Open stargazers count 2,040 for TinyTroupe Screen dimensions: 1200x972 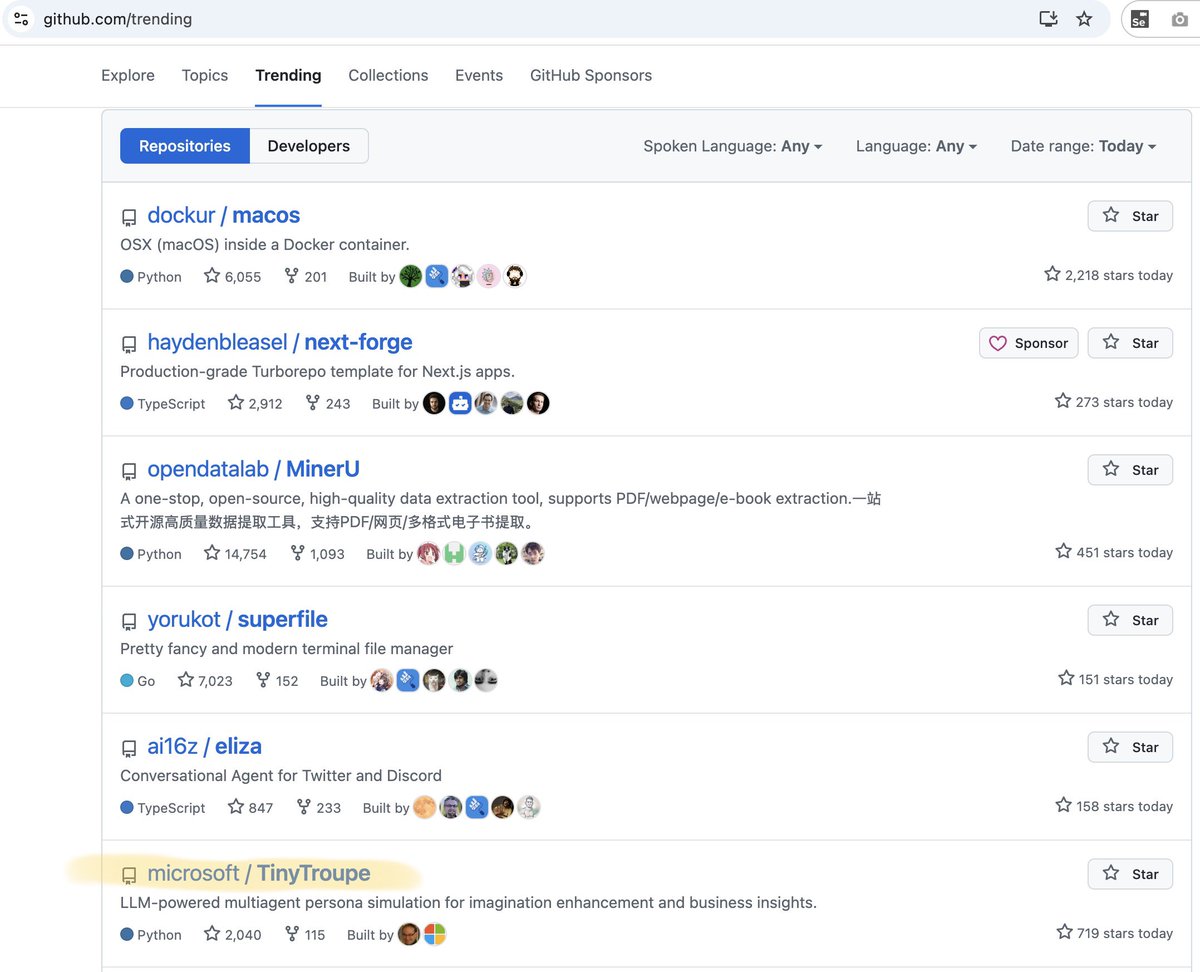tap(232, 934)
